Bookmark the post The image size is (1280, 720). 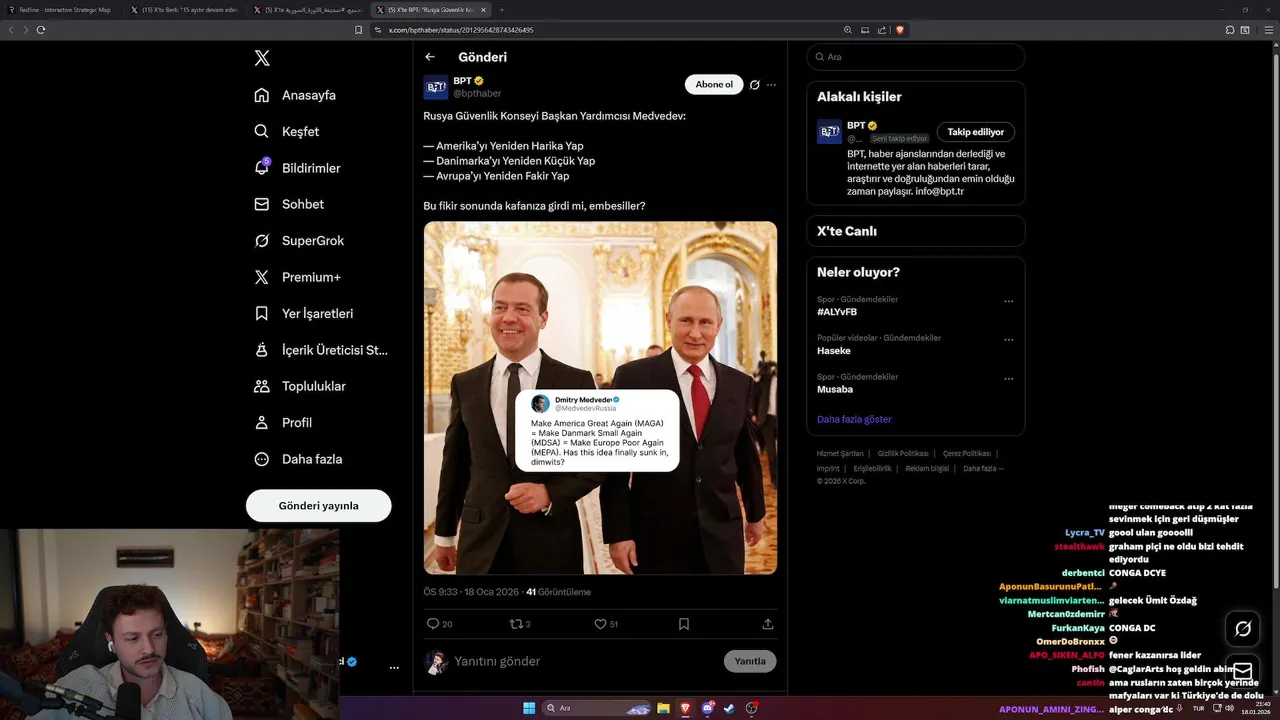[x=684, y=624]
